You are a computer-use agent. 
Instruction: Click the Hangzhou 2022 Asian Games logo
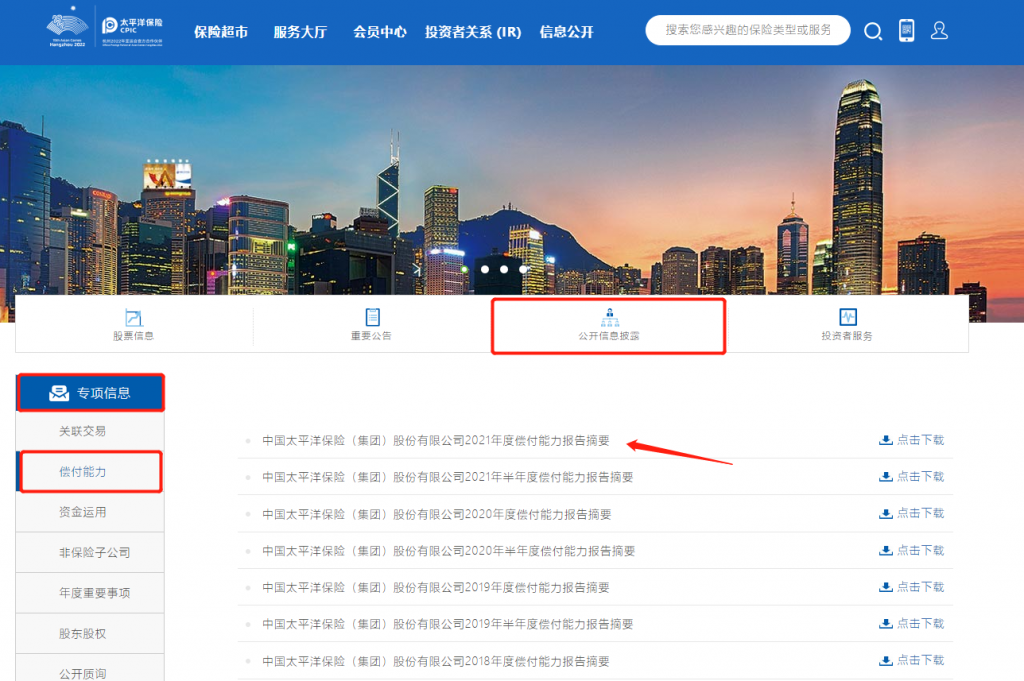point(67,27)
